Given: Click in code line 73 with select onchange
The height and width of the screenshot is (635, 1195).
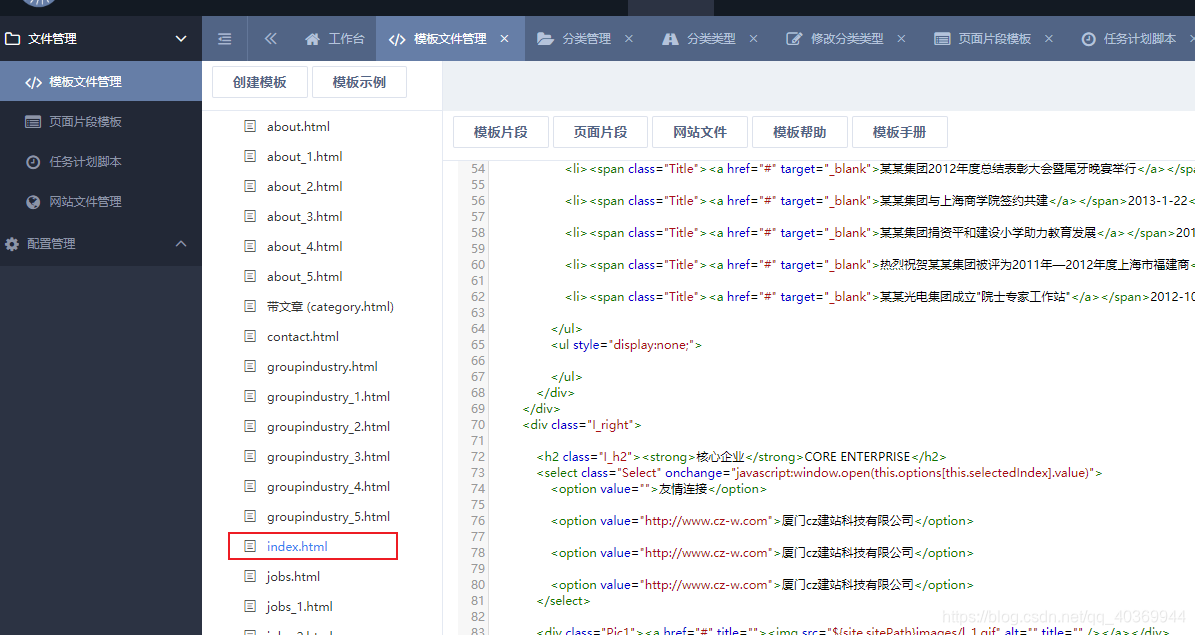Looking at the screenshot, I should 819,473.
